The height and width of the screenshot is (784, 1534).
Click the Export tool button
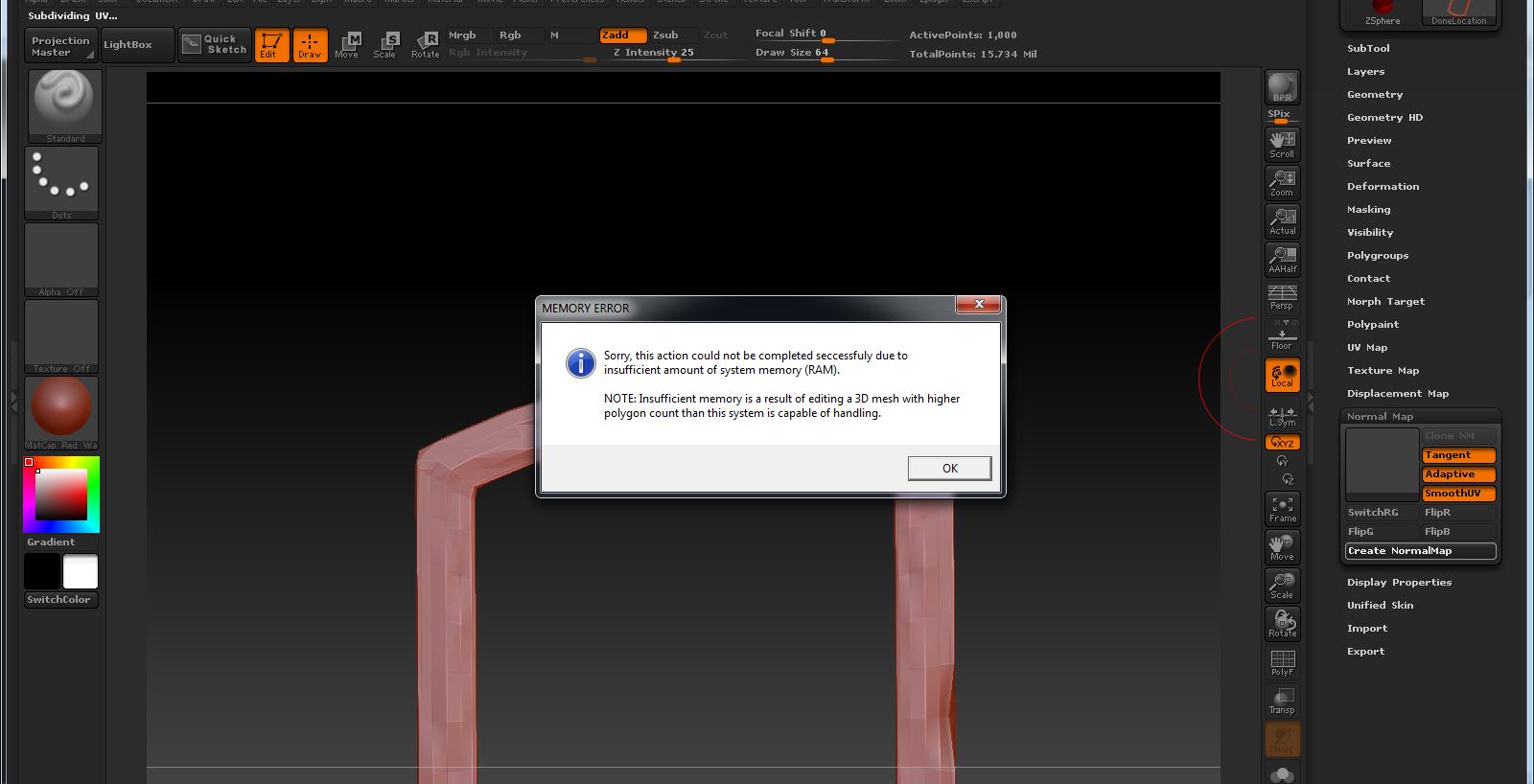(x=1365, y=652)
